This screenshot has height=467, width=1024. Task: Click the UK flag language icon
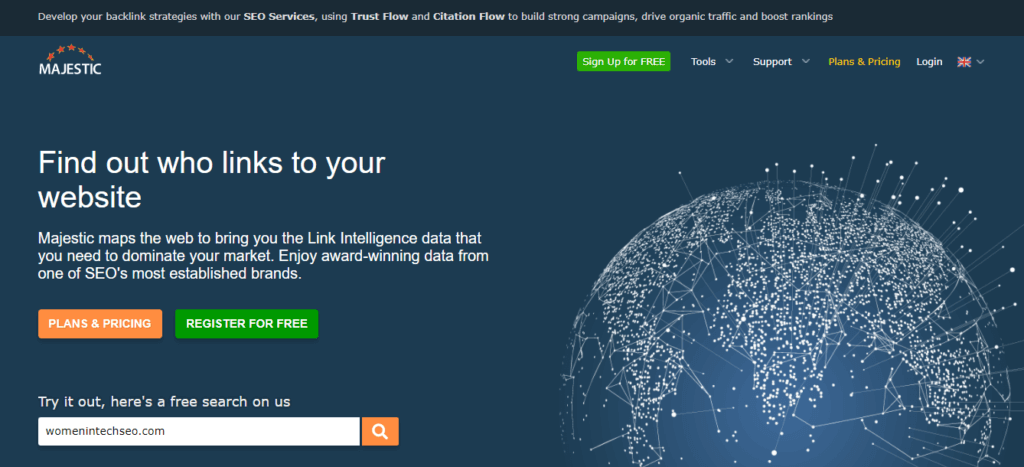(x=964, y=62)
